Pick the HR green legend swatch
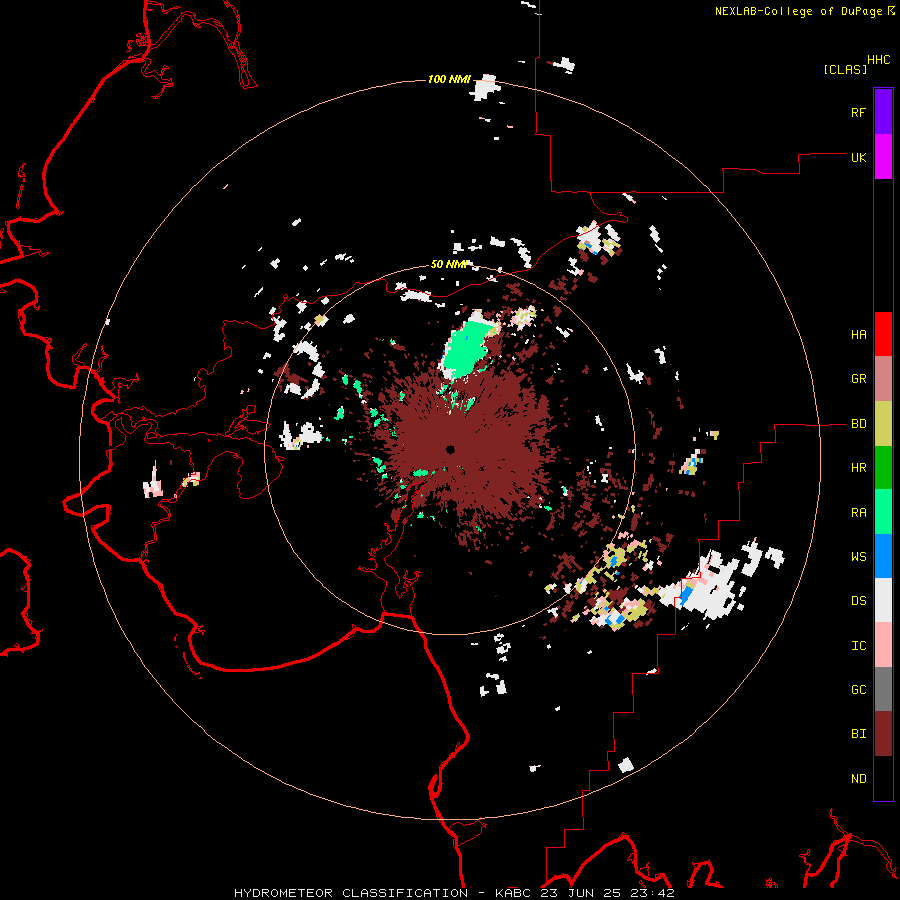900x900 pixels. [x=883, y=468]
